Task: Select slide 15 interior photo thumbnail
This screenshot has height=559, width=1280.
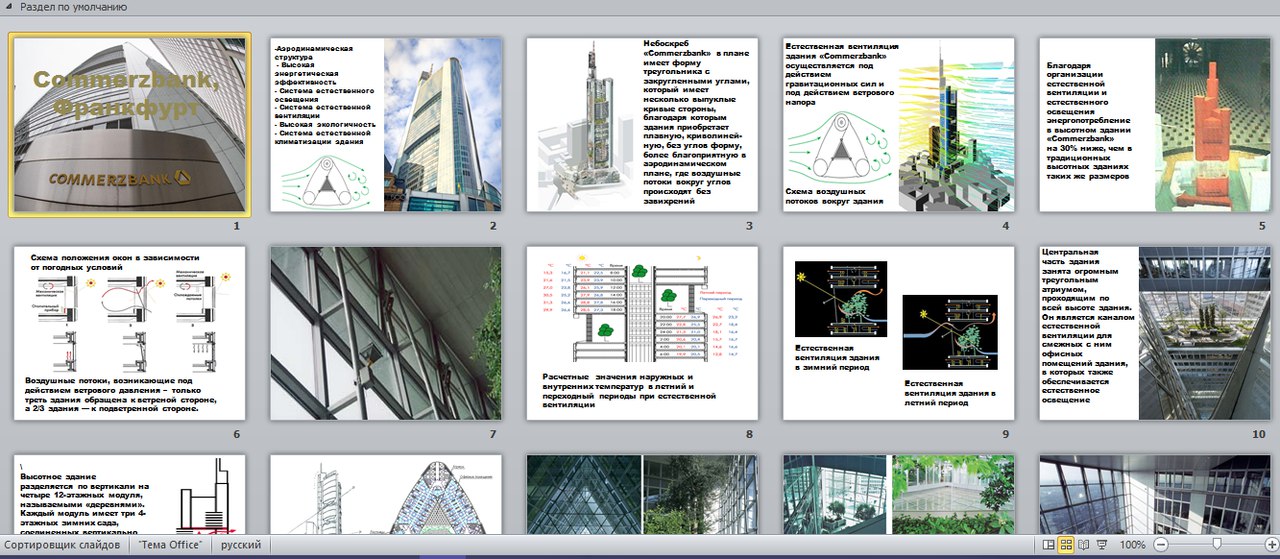Action: 1155,495
